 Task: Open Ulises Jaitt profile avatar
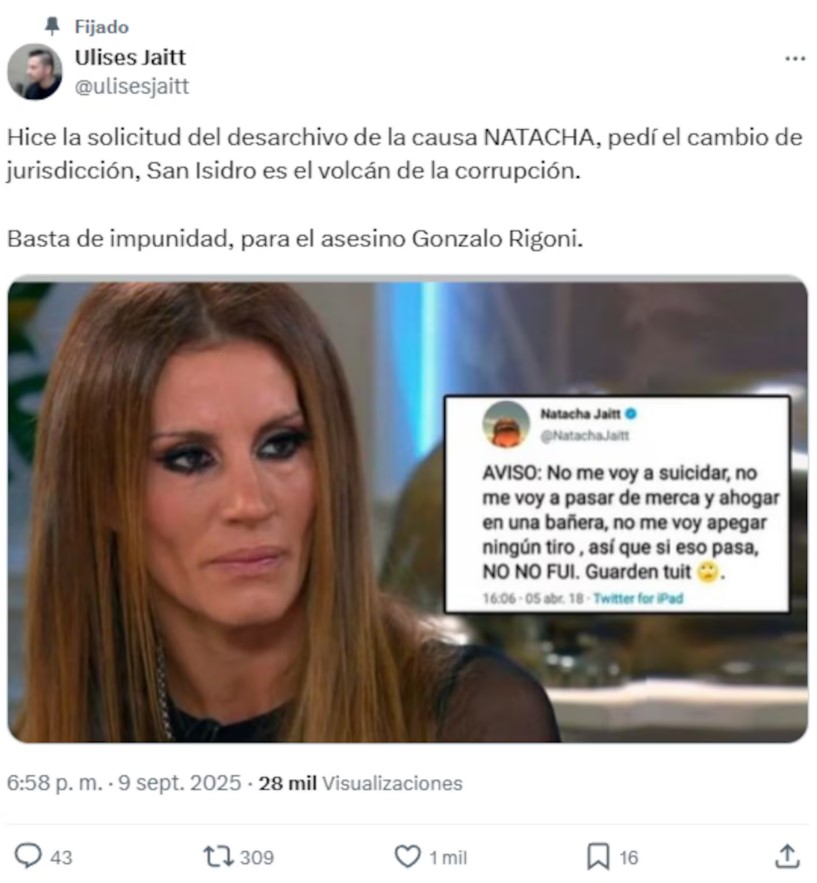(34, 72)
